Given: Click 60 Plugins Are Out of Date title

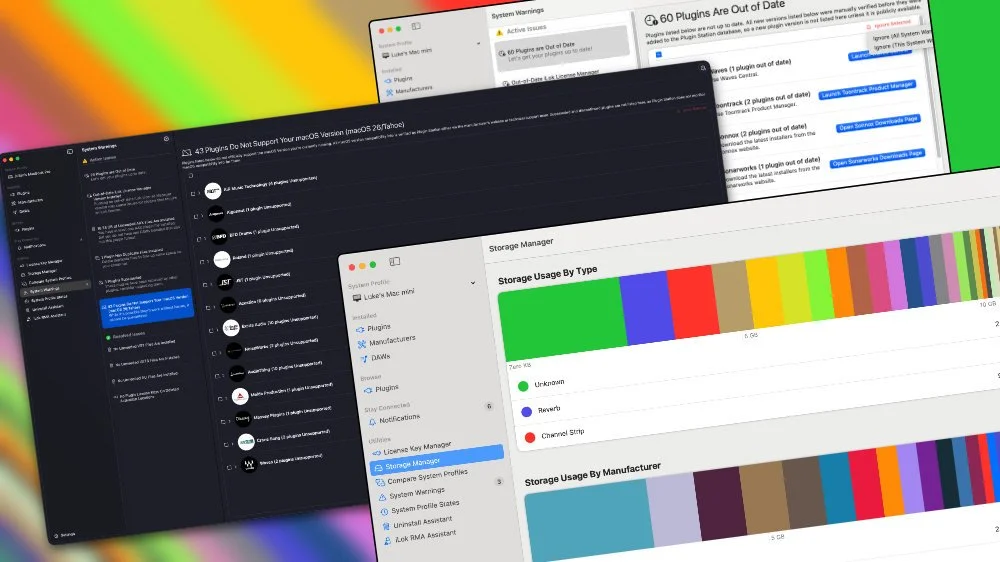Looking at the screenshot, I should [x=721, y=12].
